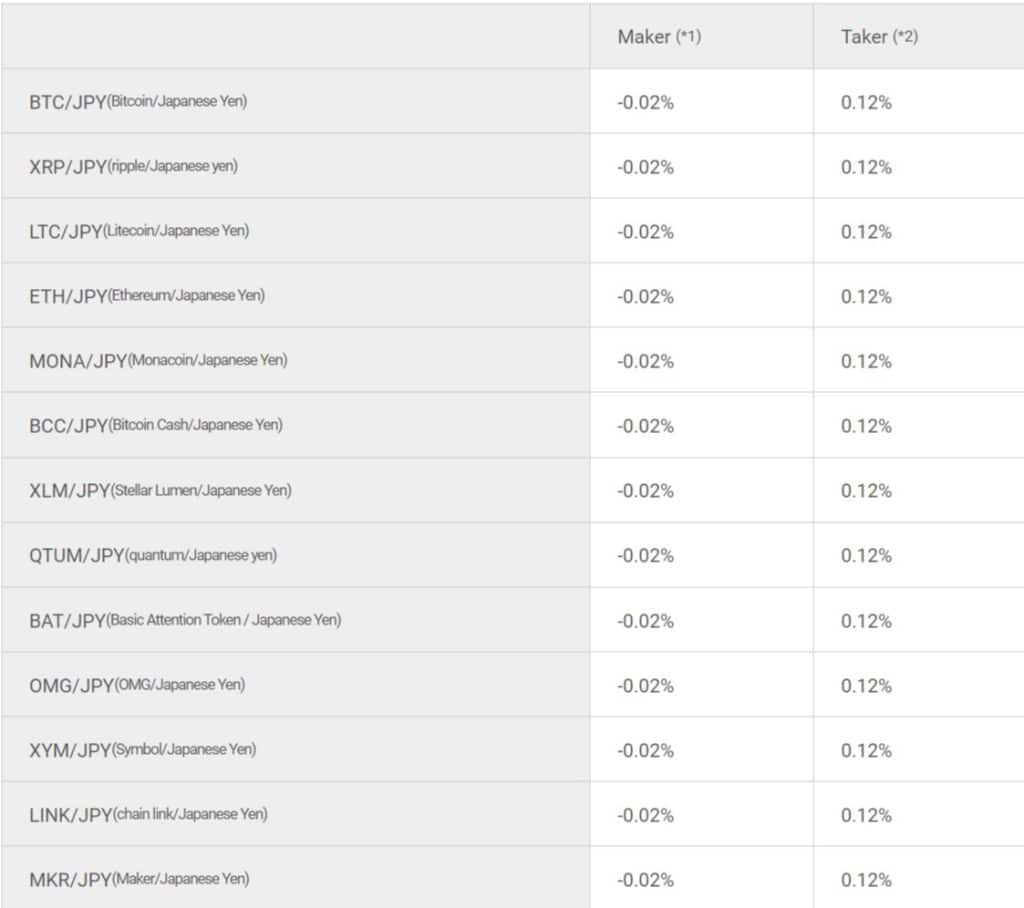Click the BTC/JPY maker fee value -0.02%

point(645,102)
